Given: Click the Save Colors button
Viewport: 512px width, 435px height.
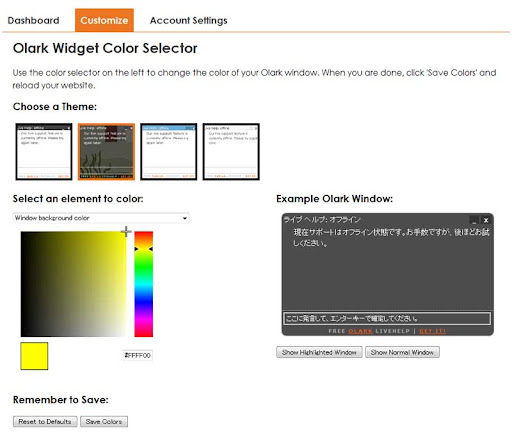Looking at the screenshot, I should click(104, 422).
